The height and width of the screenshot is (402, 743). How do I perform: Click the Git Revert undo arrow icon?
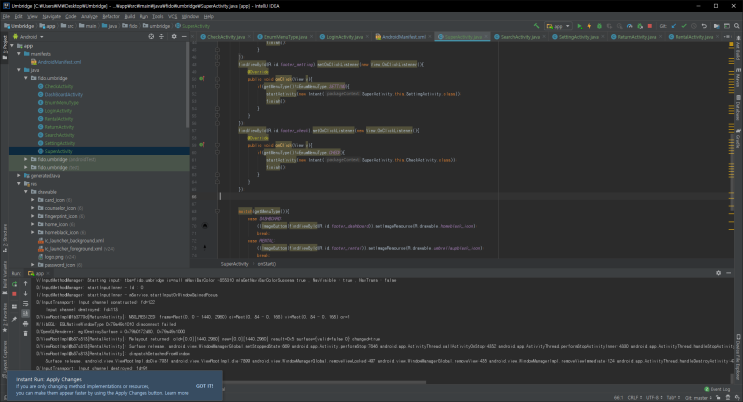(704, 26)
